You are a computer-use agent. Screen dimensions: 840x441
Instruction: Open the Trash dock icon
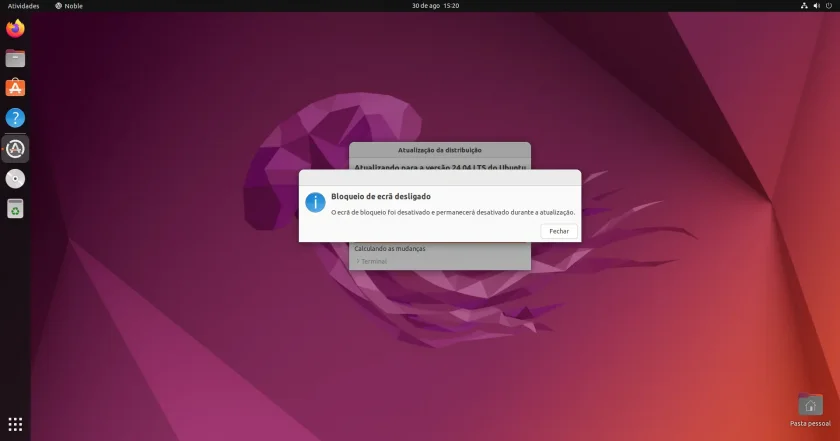click(x=15, y=209)
